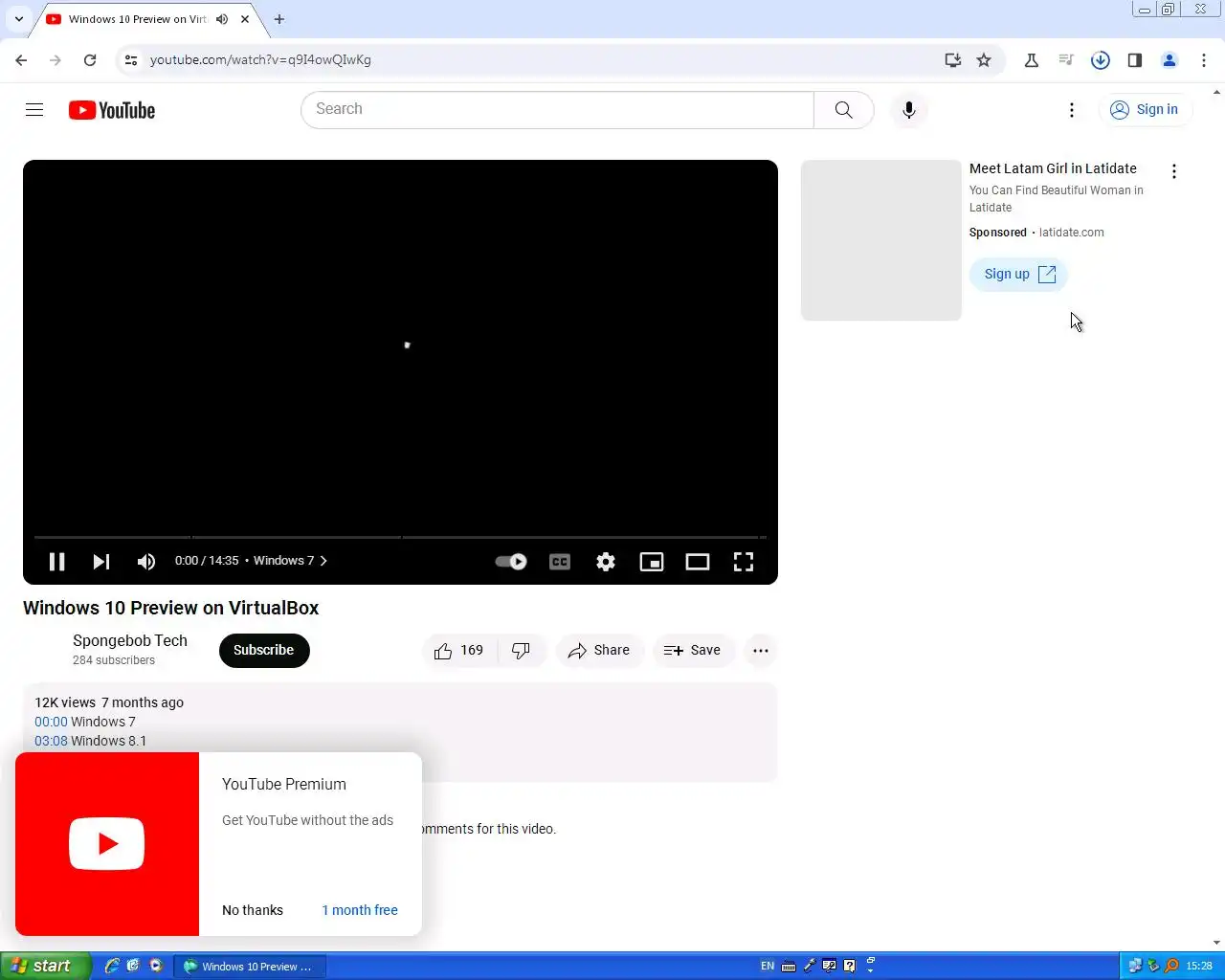This screenshot has height=980, width=1225.
Task: Dislike the video
Action: click(522, 651)
